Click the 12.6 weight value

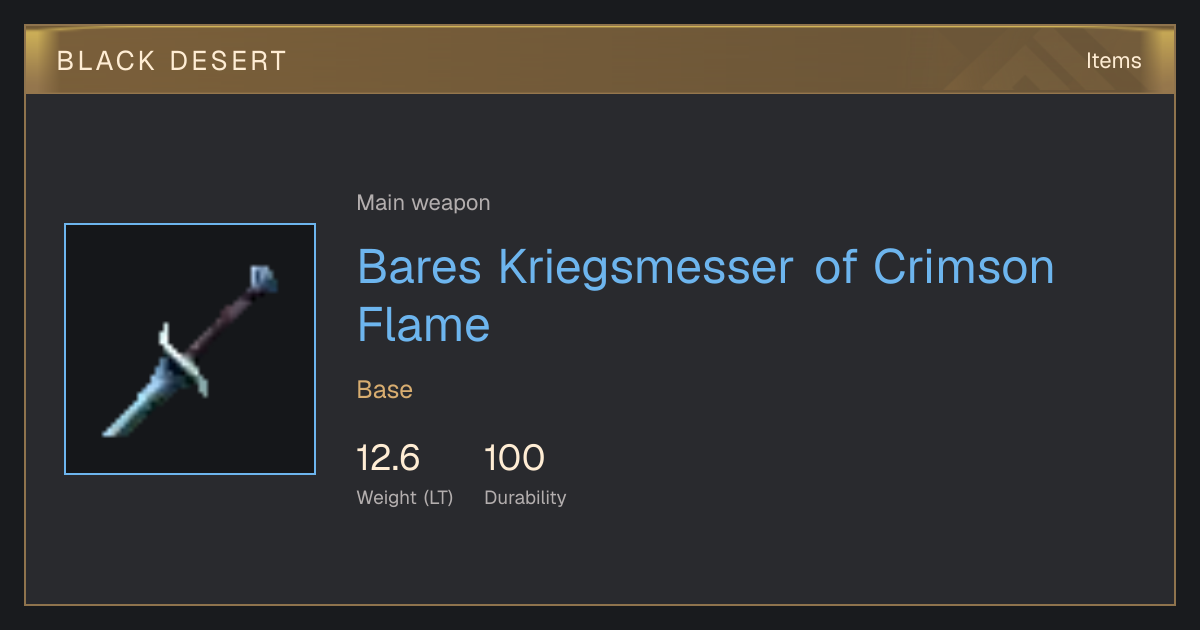[x=388, y=458]
